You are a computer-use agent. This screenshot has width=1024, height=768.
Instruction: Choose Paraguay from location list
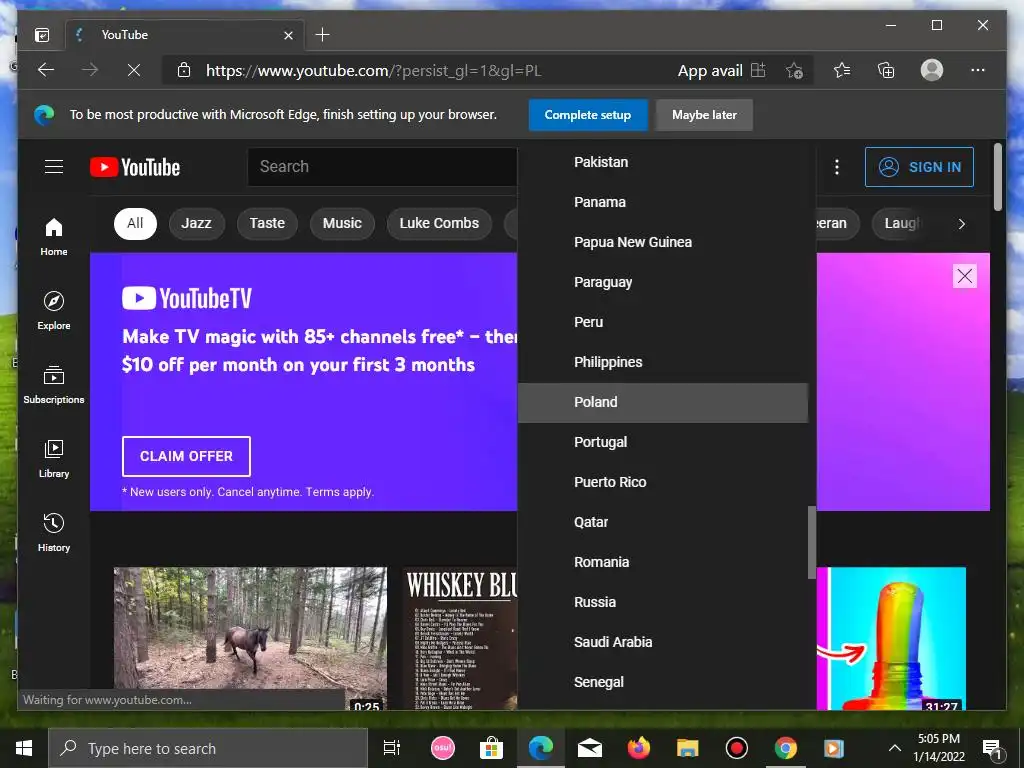pos(663,282)
